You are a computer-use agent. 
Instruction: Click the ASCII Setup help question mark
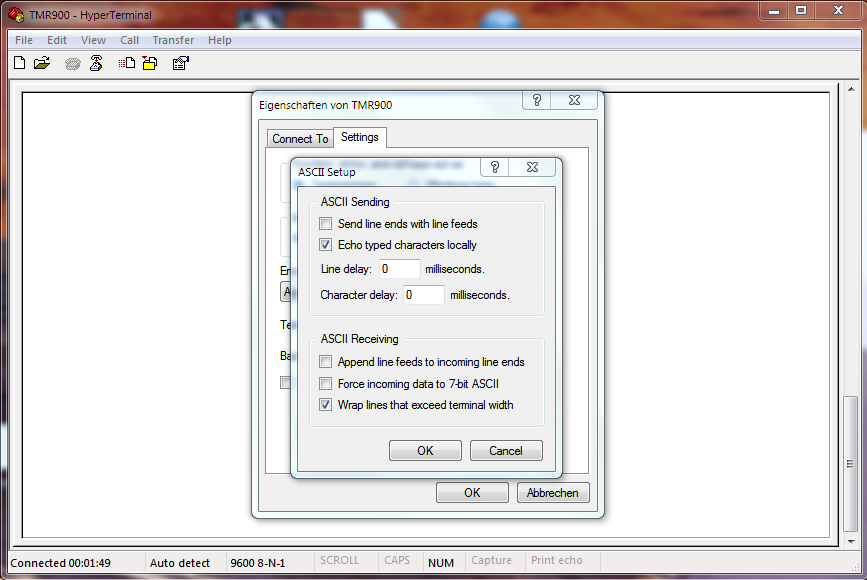point(494,168)
